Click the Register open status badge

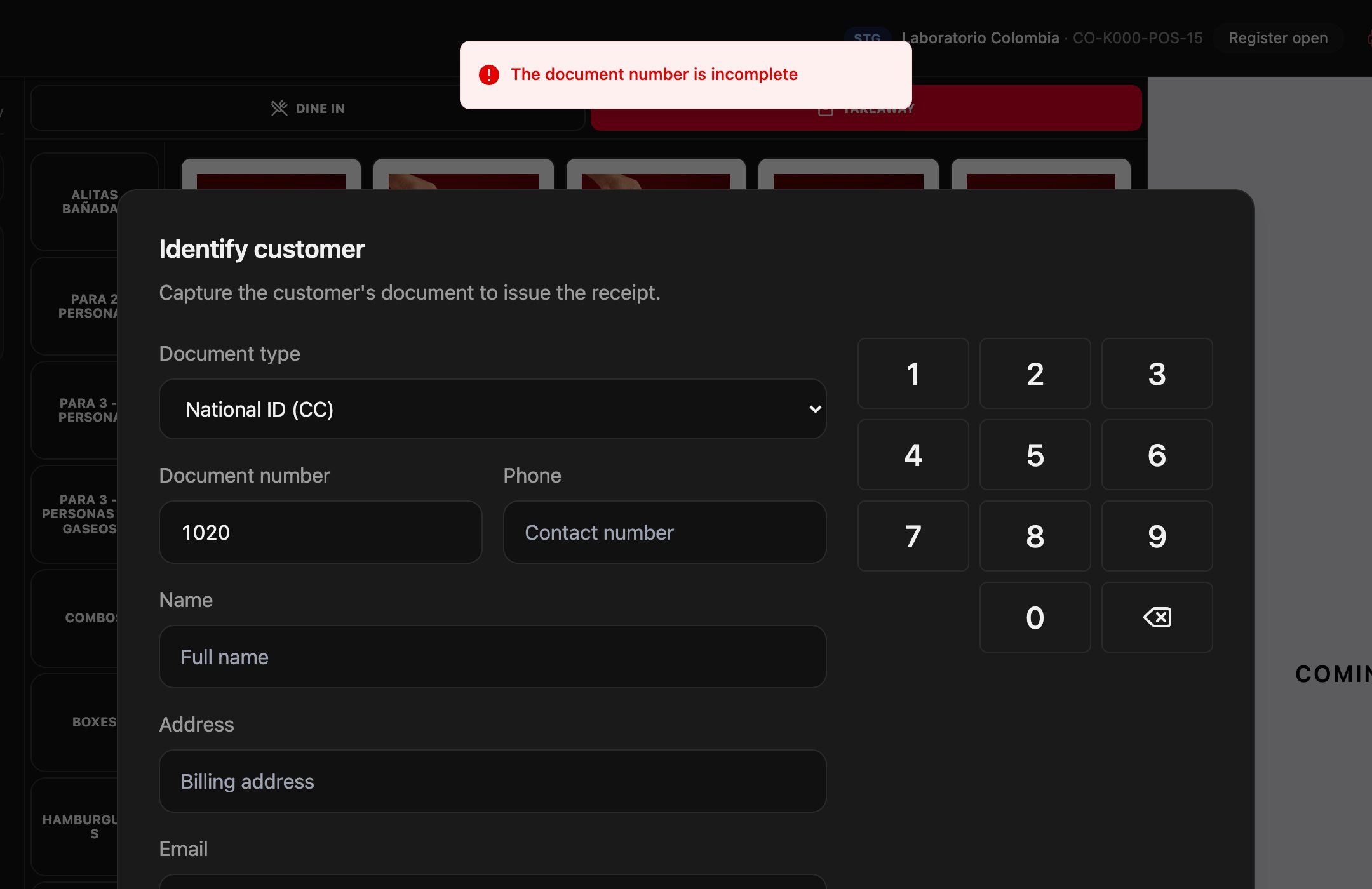pos(1278,38)
